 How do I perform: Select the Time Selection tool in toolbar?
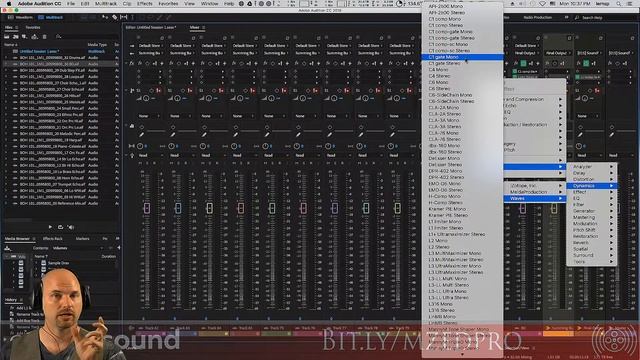[x=132, y=17]
